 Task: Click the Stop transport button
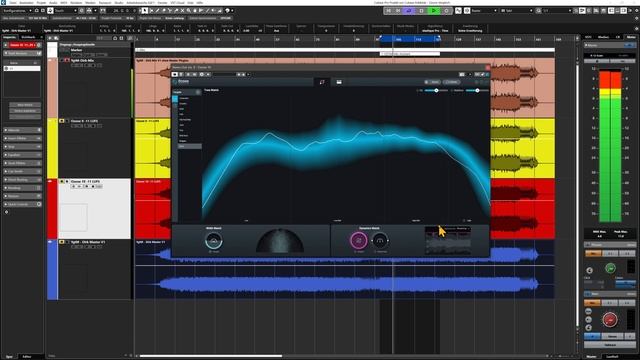point(421,11)
